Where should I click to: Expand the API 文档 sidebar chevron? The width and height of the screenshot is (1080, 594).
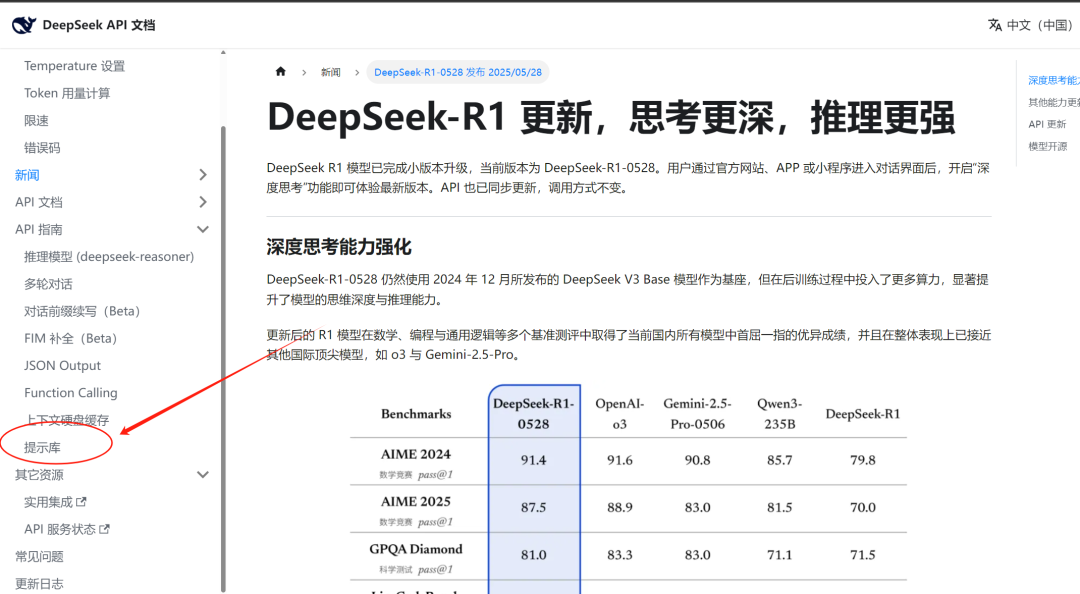coord(202,202)
